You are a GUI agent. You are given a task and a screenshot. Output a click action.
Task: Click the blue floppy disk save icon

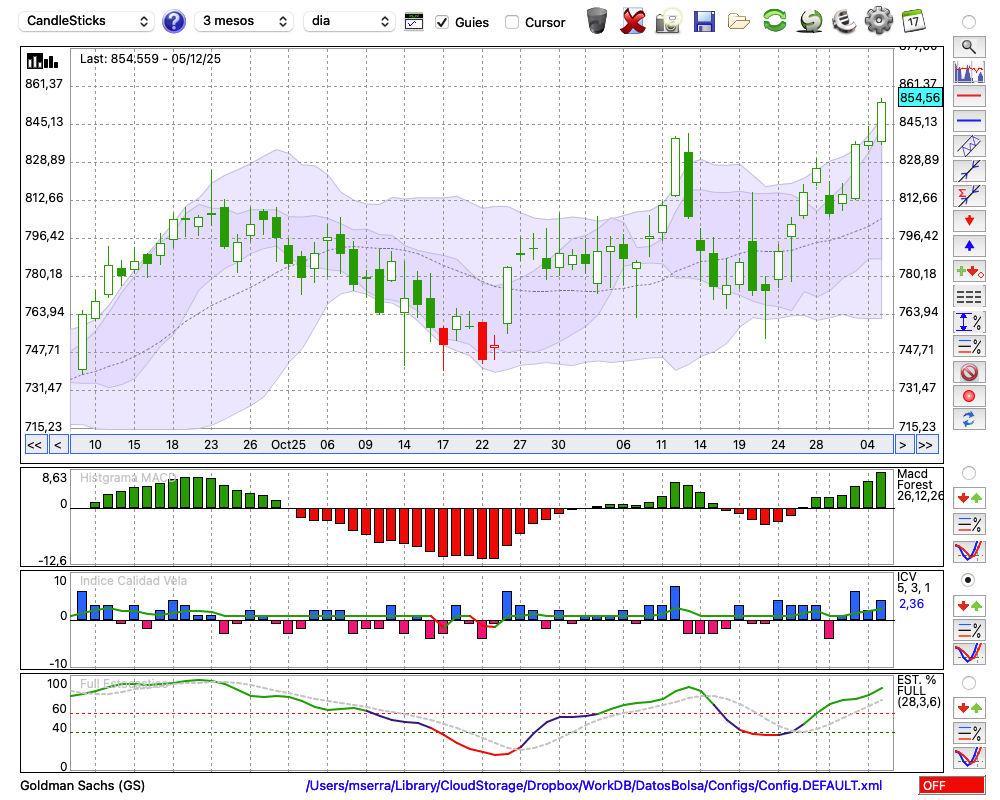704,21
